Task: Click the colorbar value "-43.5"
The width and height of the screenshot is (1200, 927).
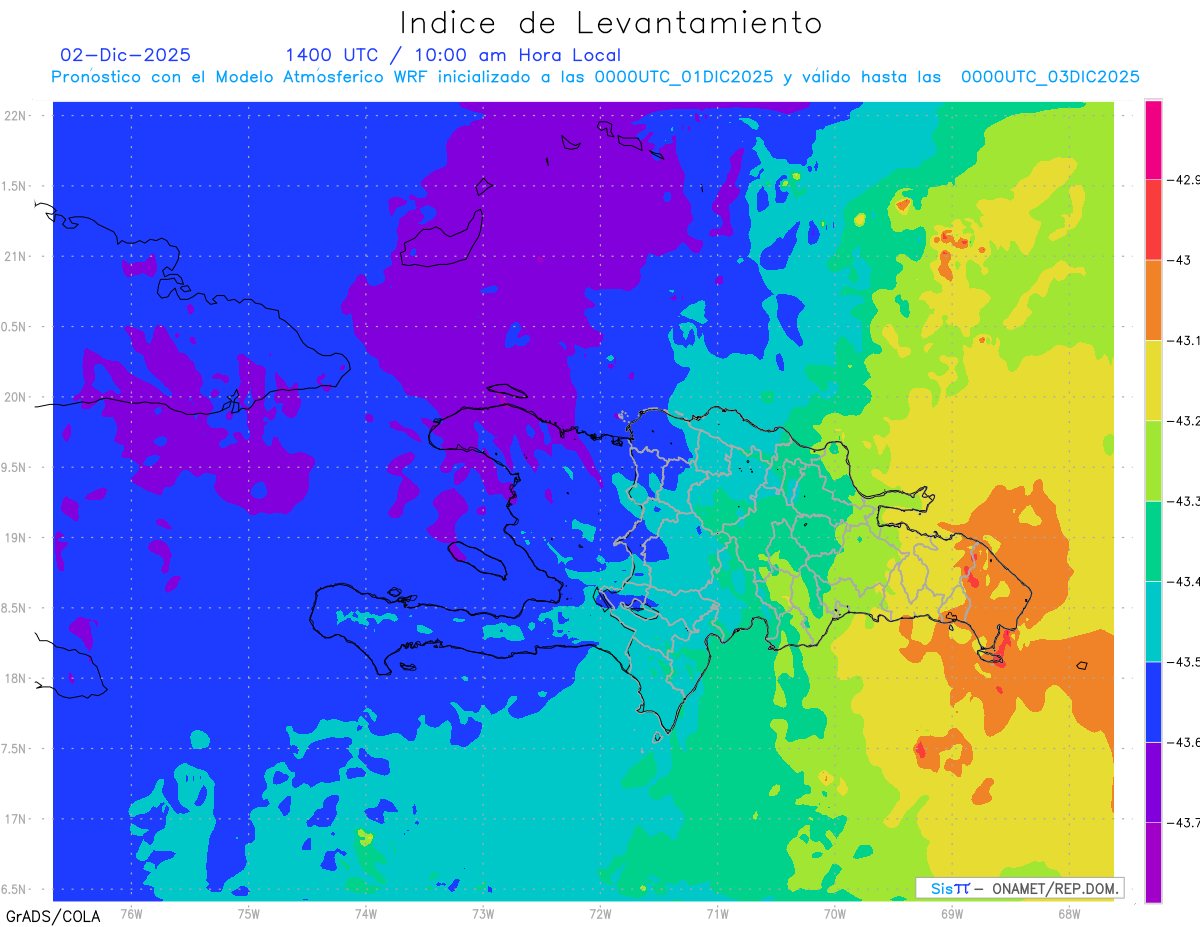Action: click(1182, 662)
